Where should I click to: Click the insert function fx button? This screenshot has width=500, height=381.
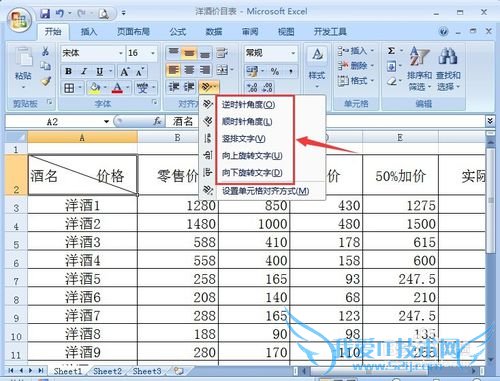[x=157, y=121]
